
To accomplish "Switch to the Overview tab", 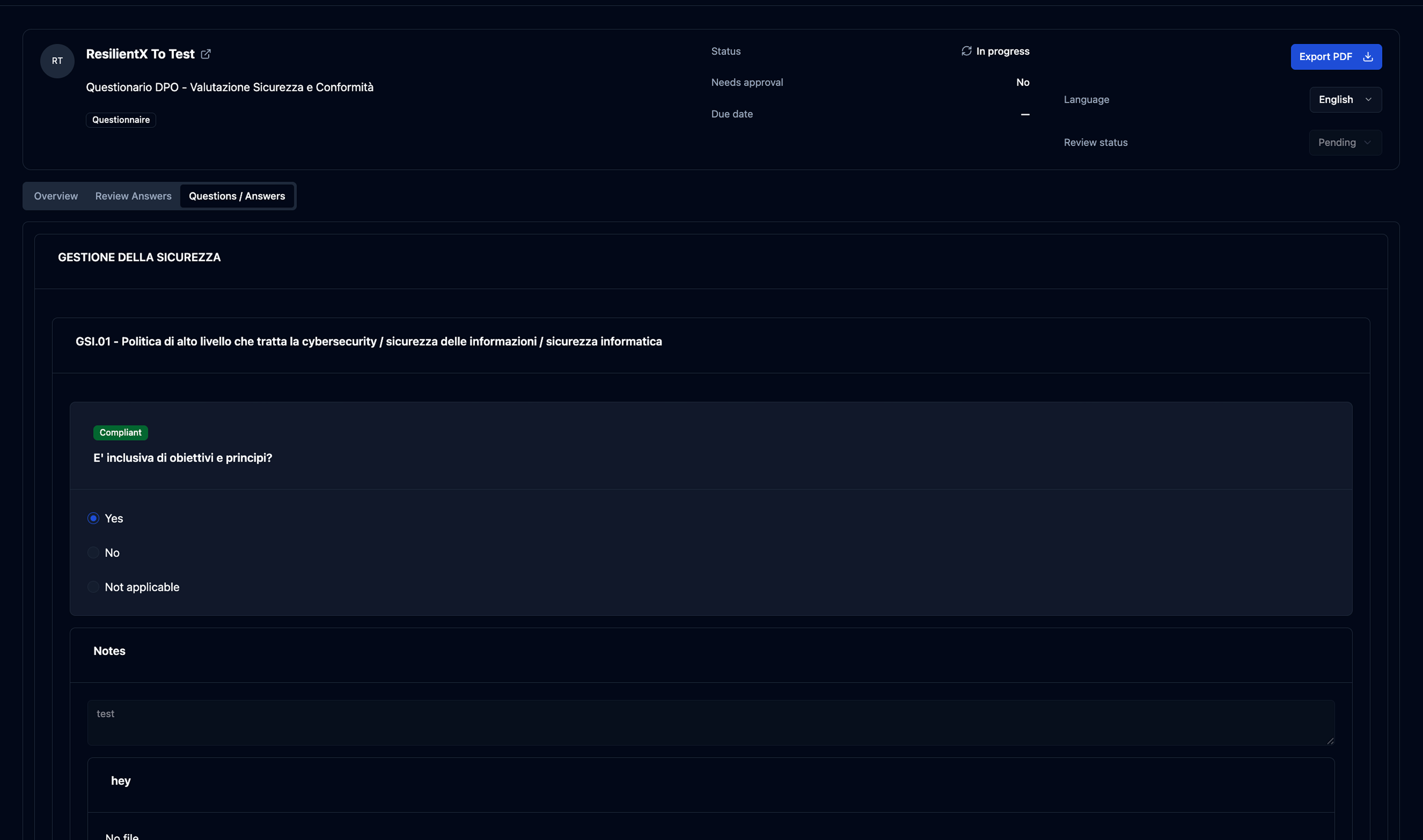I will click(56, 196).
